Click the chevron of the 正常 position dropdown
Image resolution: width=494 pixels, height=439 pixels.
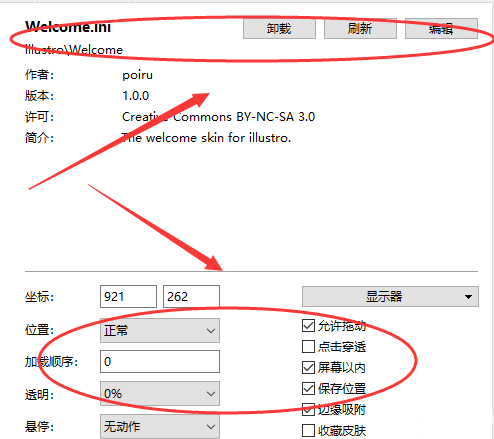pyautogui.click(x=211, y=331)
